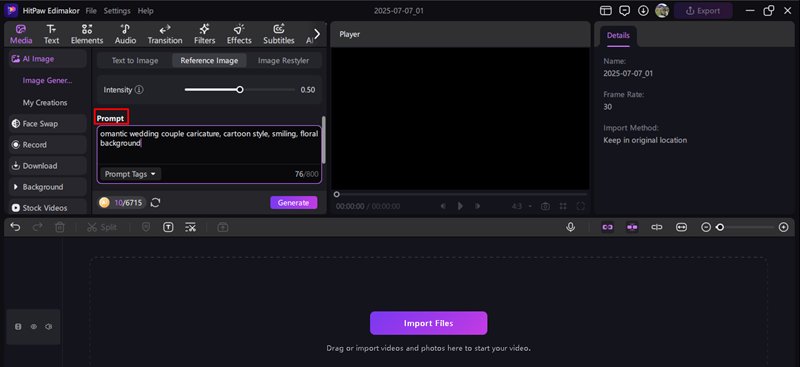Open the Transition tab
Image resolution: width=800 pixels, height=367 pixels.
165,34
